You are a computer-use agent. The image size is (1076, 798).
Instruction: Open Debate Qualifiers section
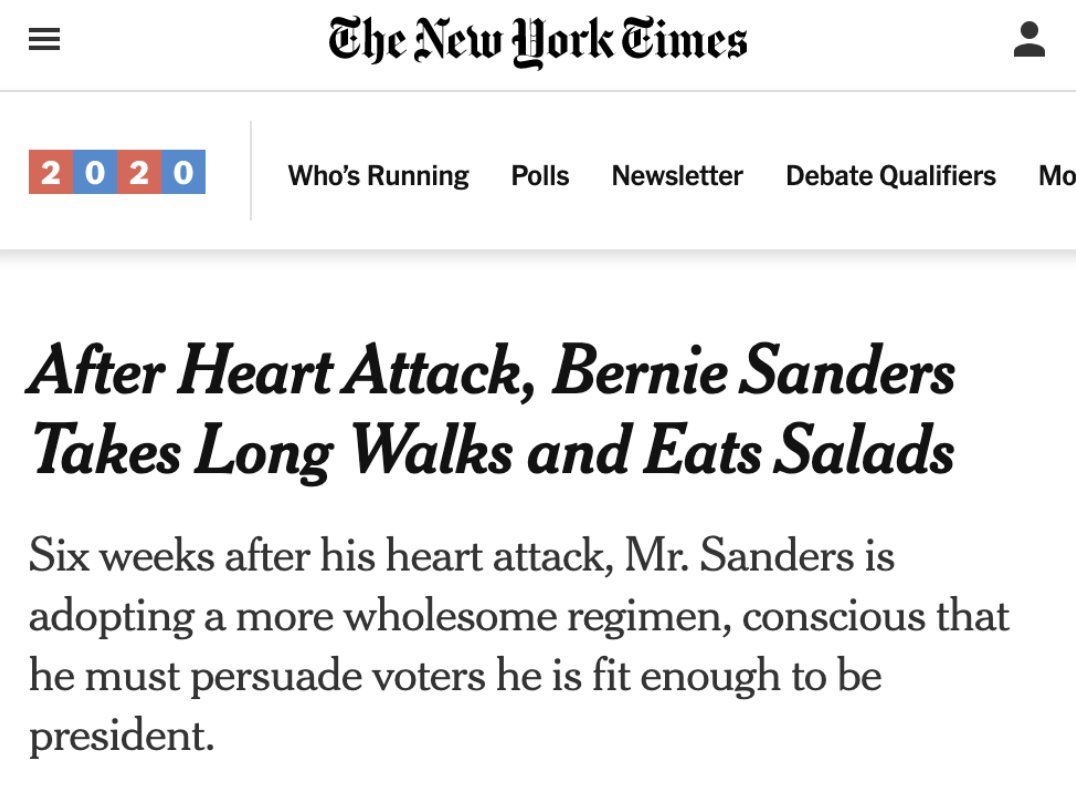click(x=891, y=176)
